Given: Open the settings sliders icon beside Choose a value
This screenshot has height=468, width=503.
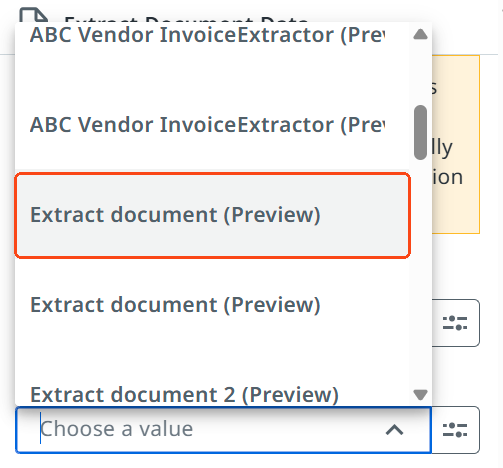Looking at the screenshot, I should click(455, 430).
